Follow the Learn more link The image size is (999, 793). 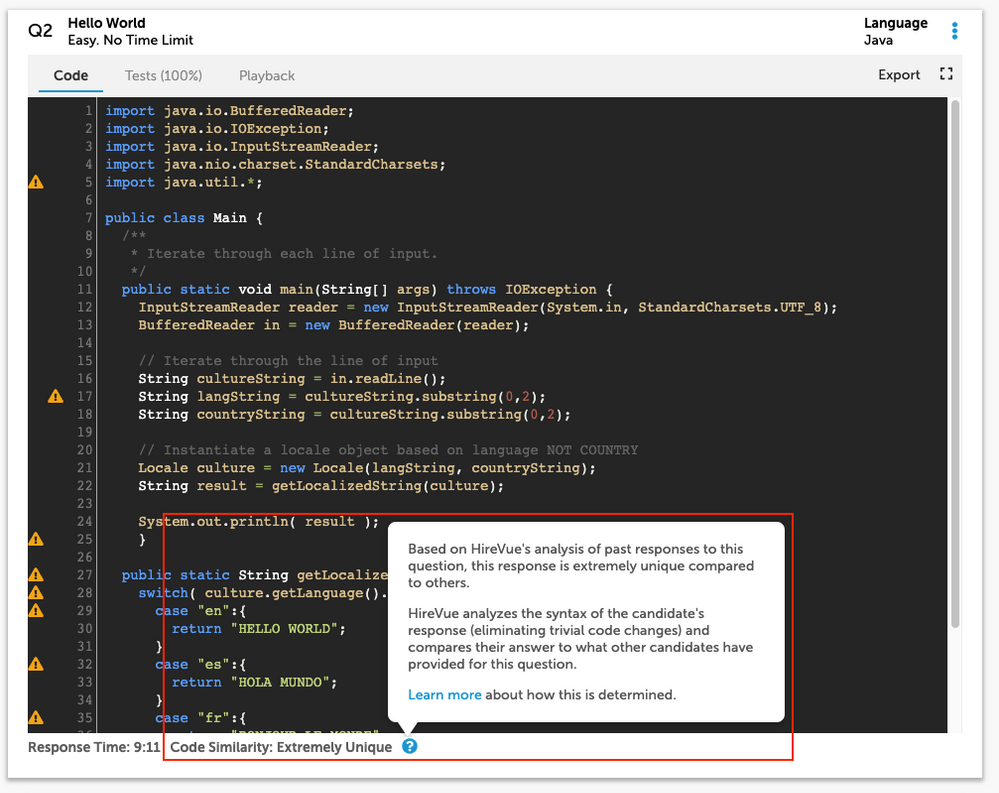(x=444, y=694)
